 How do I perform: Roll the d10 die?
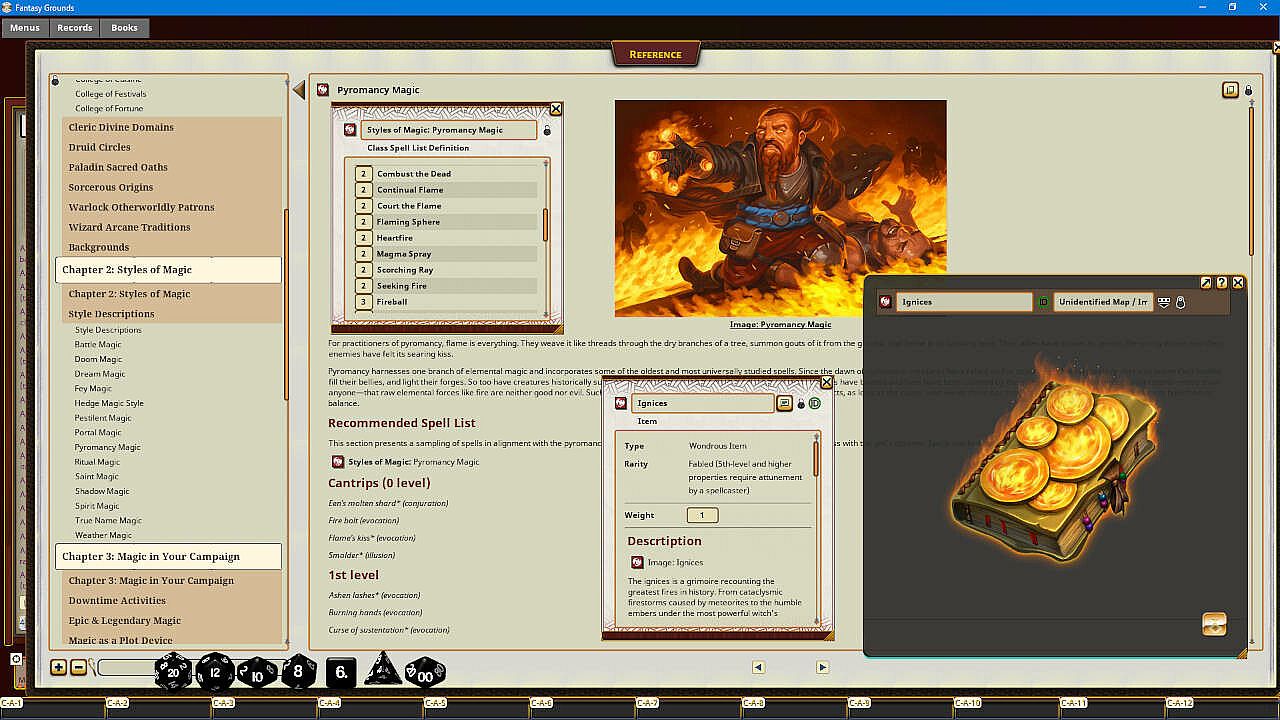(257, 672)
